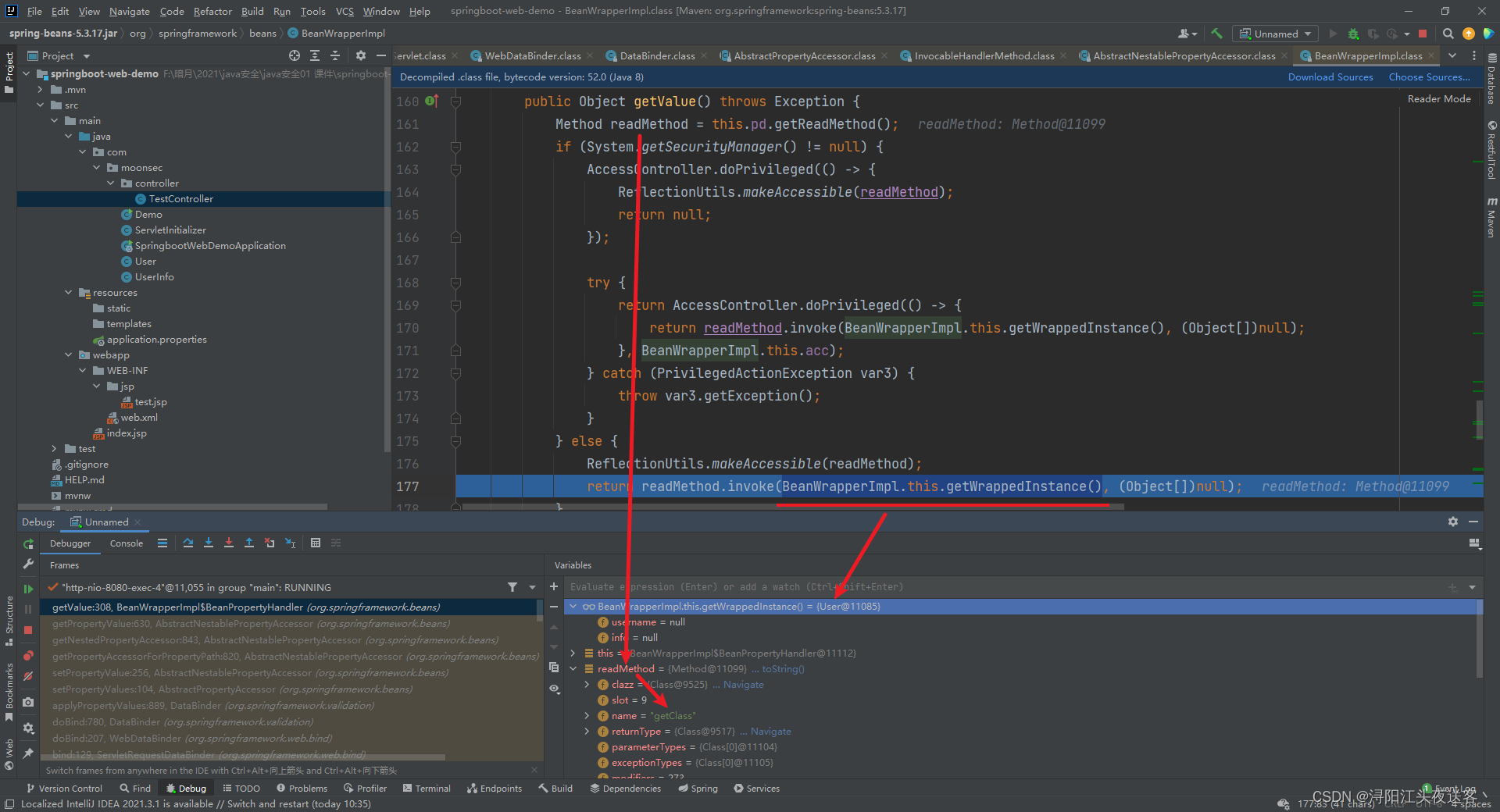Toggle the Database tool window
The height and width of the screenshot is (812, 1500).
(1491, 79)
